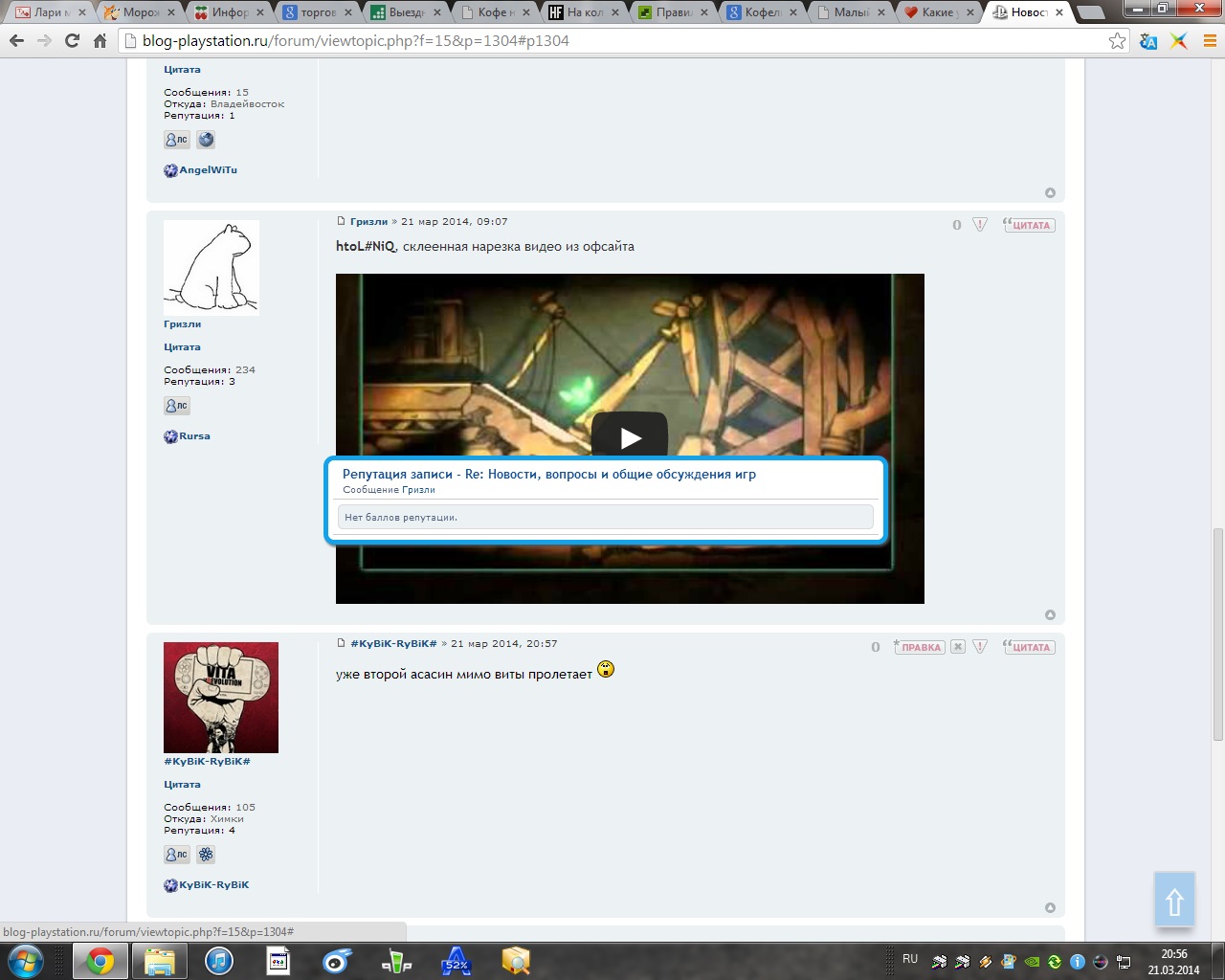Switch to the "Мороз" browser tab
Image resolution: width=1225 pixels, height=980 pixels.
point(141,12)
